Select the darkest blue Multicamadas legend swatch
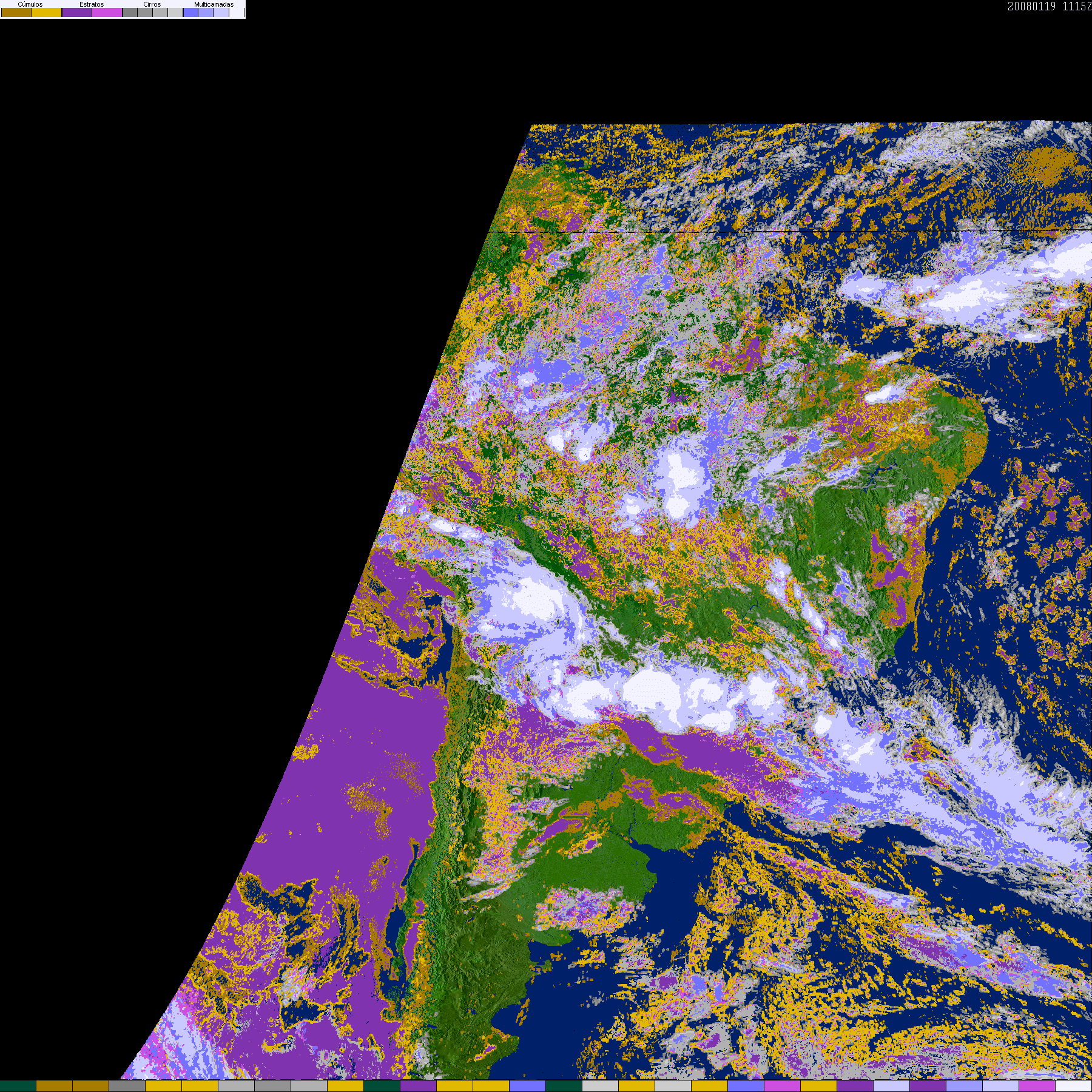The width and height of the screenshot is (1092, 1092). coord(191,12)
